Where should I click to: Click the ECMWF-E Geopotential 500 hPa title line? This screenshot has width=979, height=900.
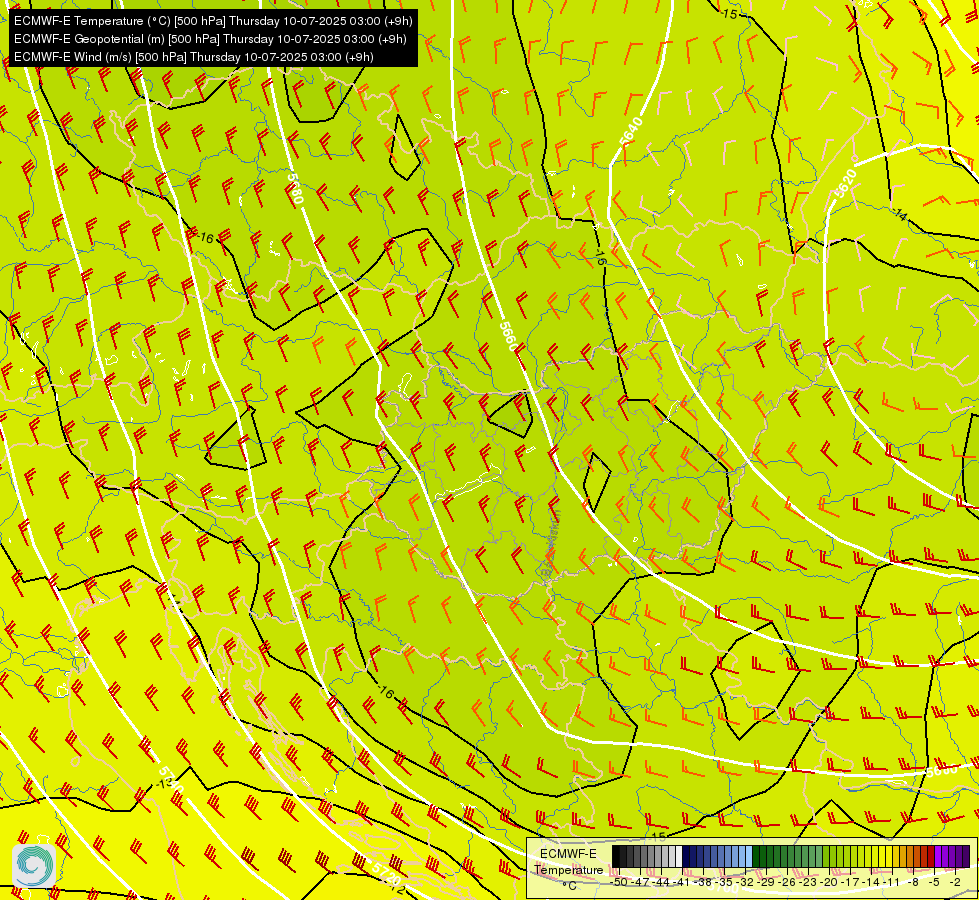point(210,39)
